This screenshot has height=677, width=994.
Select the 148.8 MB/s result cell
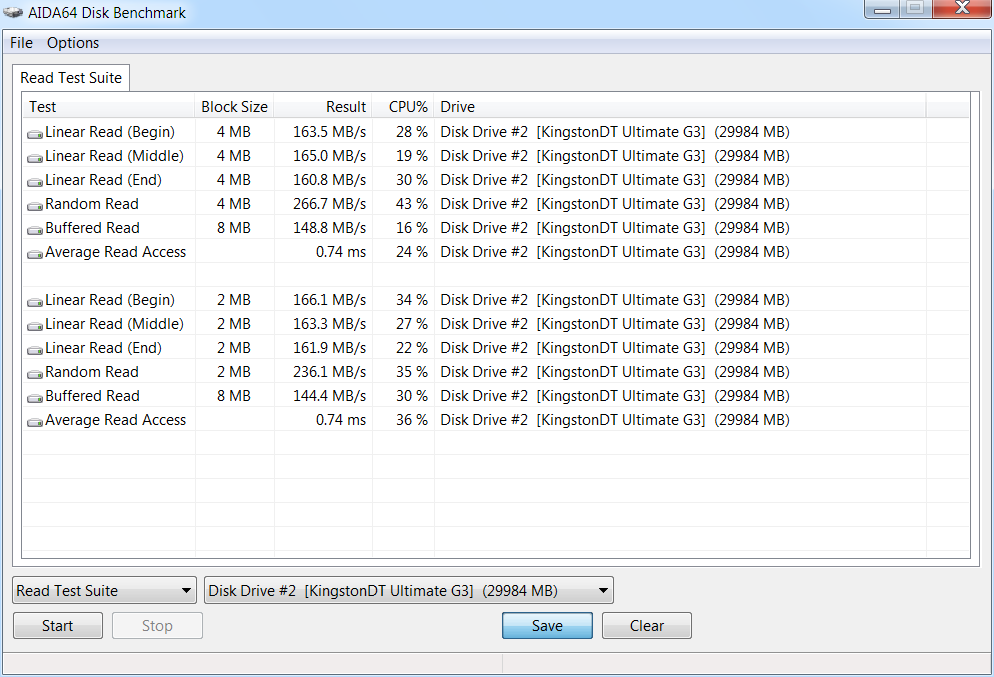pyautogui.click(x=329, y=228)
